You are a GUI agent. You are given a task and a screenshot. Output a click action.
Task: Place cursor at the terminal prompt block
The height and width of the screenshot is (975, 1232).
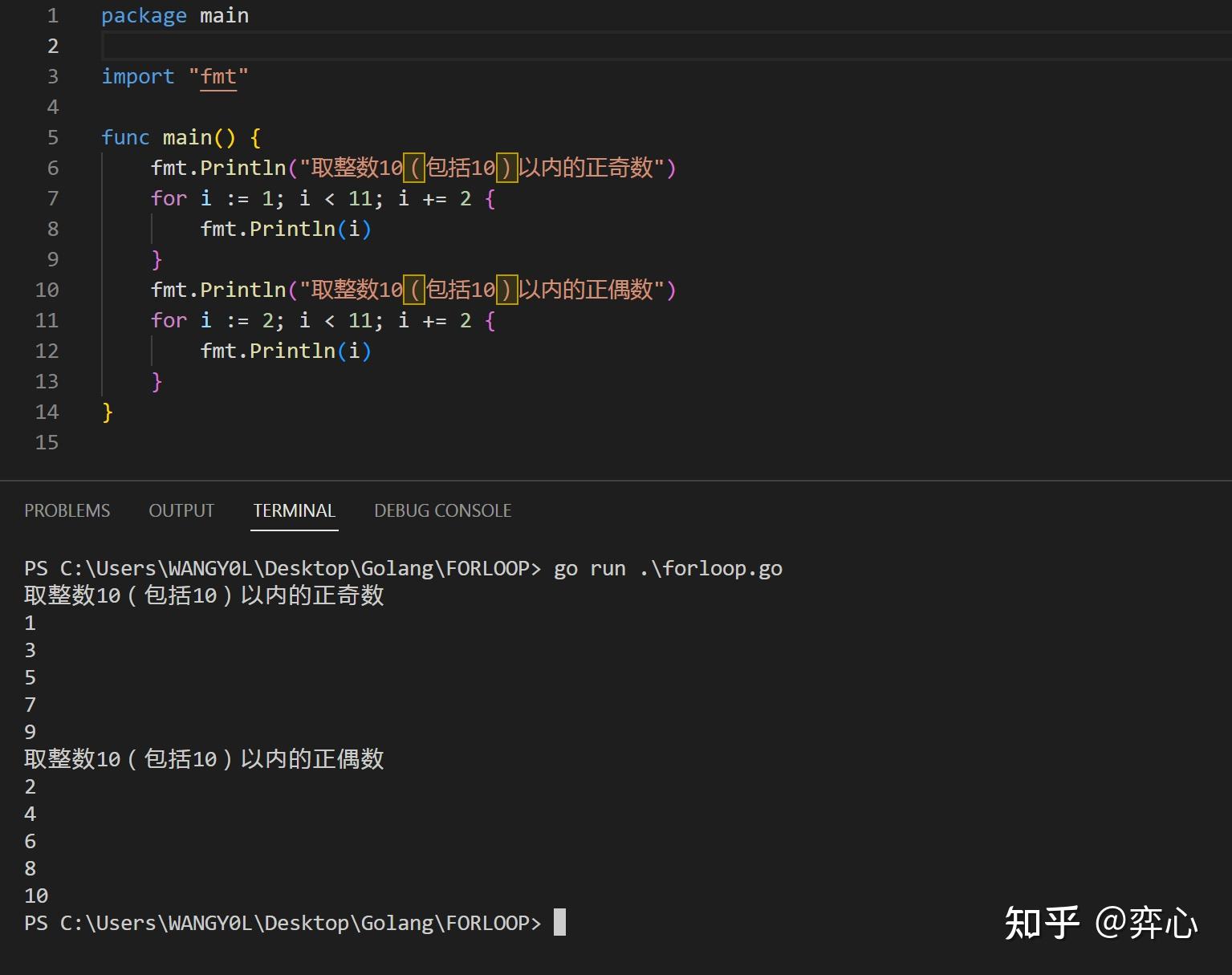pos(559,923)
